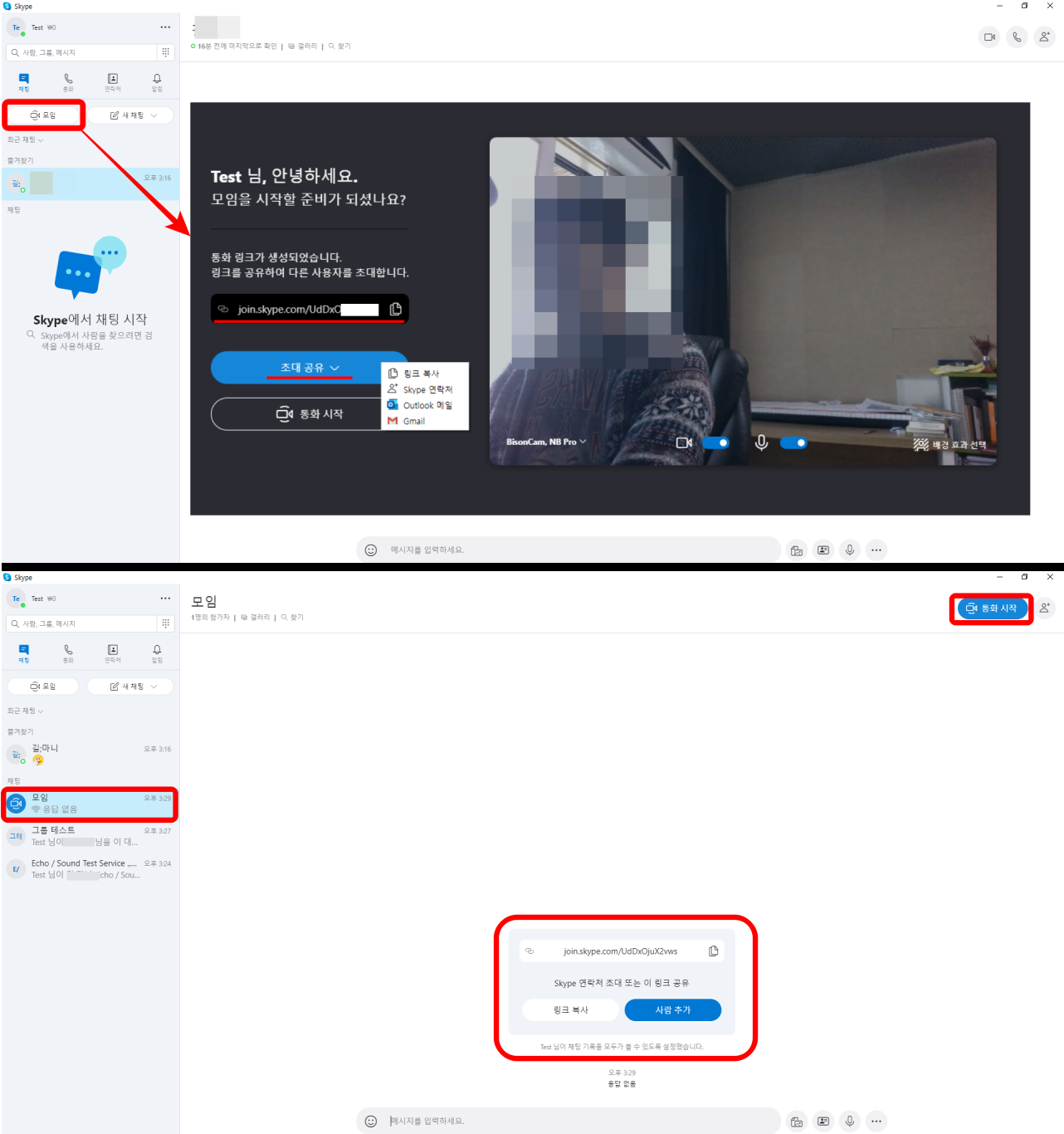Image resolution: width=1064 pixels, height=1134 pixels.
Task: Record voice message icon in 모임 chat window
Action: (850, 1121)
